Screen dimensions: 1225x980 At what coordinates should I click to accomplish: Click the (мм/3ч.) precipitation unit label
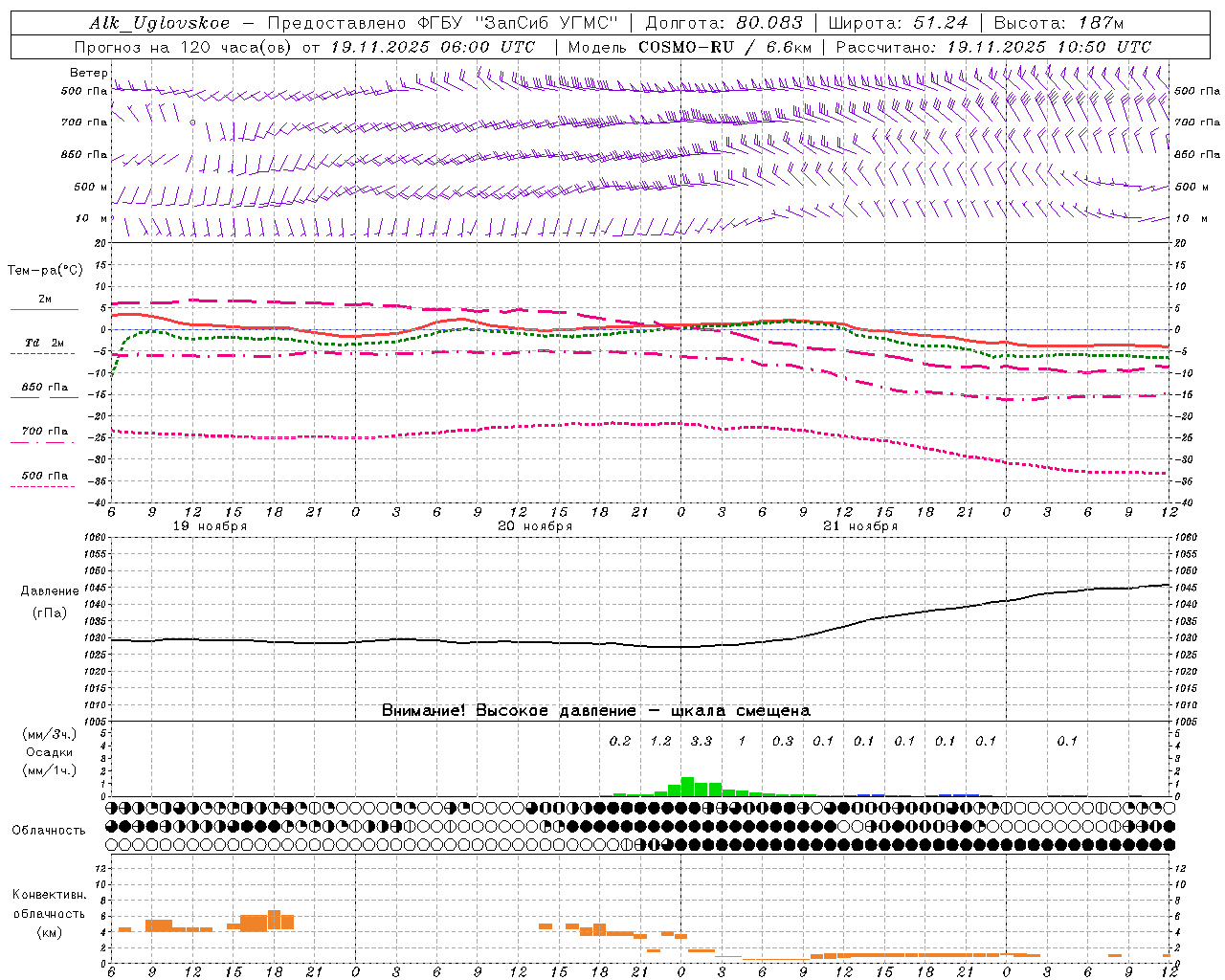point(50,734)
